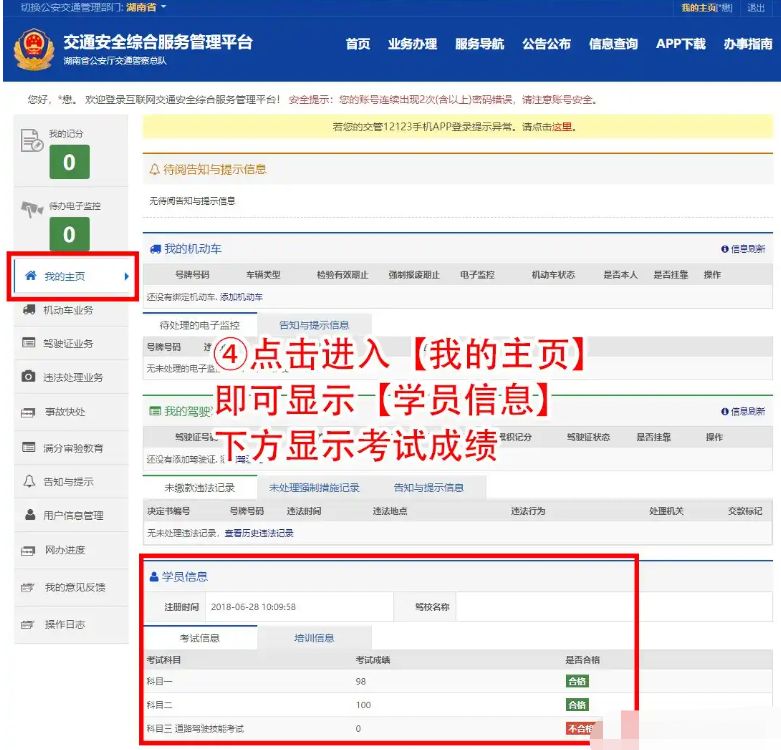Switch to 培训信息 tab
This screenshot has width=781, height=750.
point(314,638)
